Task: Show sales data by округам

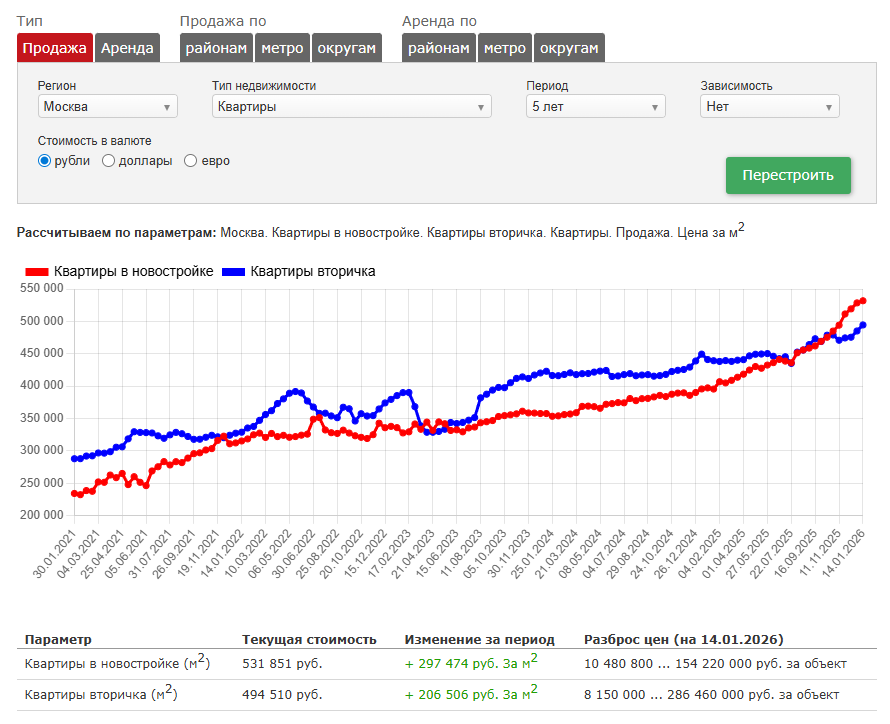Action: point(347,47)
